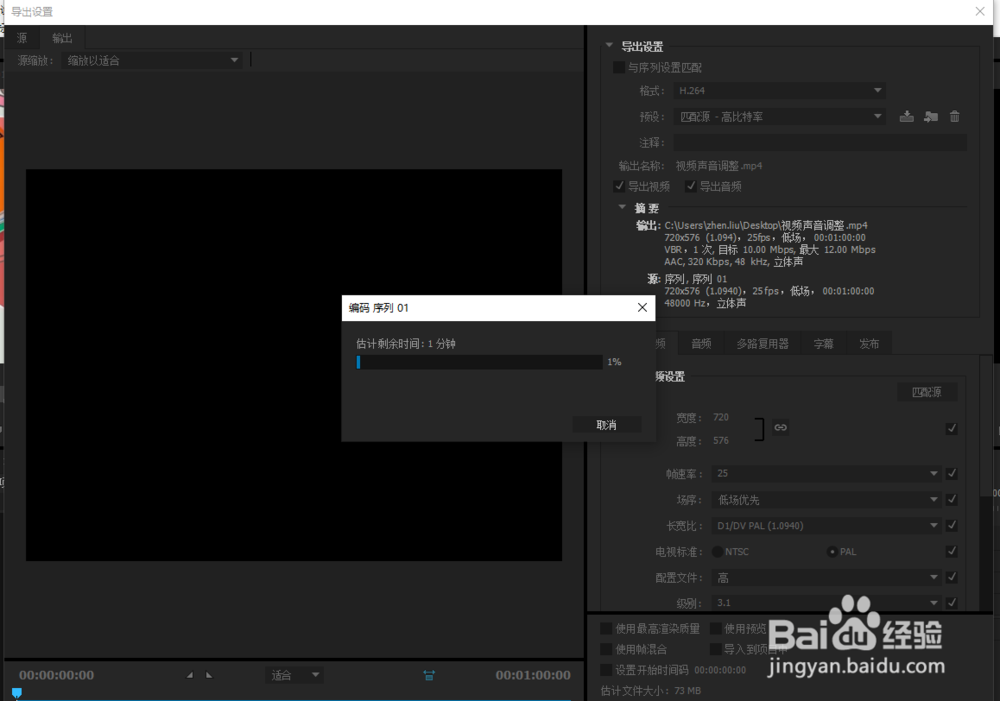Click the black video preview area
The height and width of the screenshot is (701, 1000).
coord(294,365)
